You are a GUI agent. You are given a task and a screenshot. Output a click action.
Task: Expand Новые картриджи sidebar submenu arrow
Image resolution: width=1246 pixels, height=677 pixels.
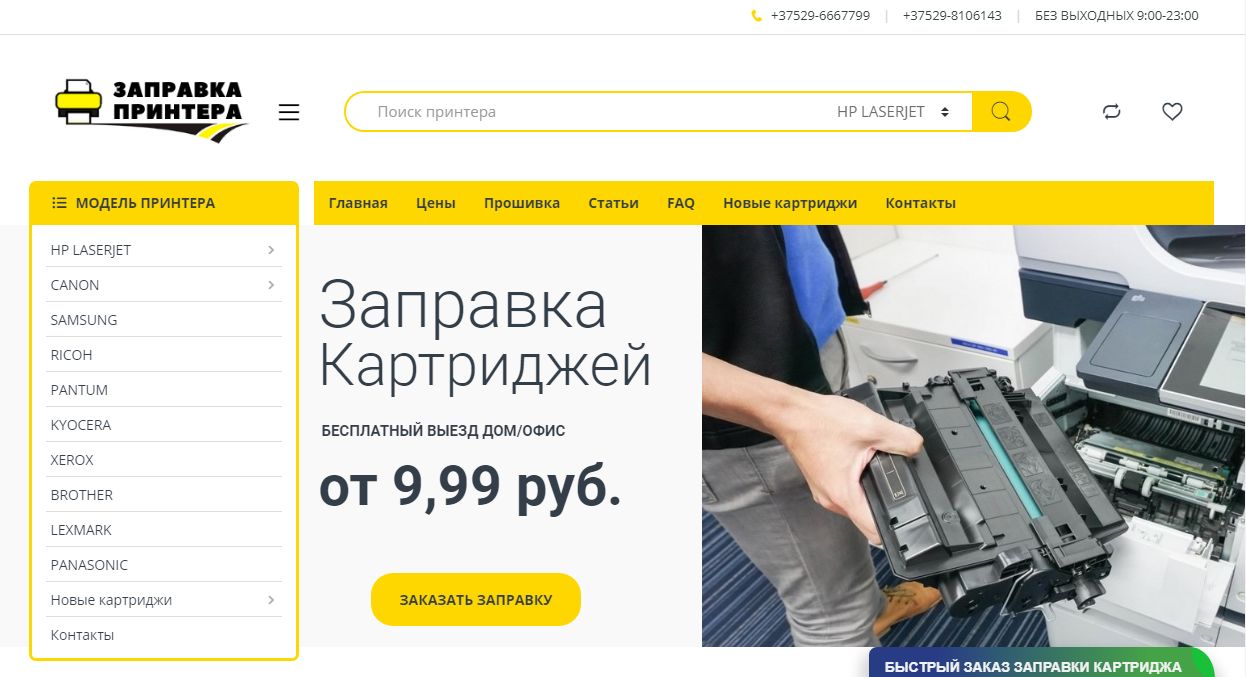pyautogui.click(x=271, y=600)
